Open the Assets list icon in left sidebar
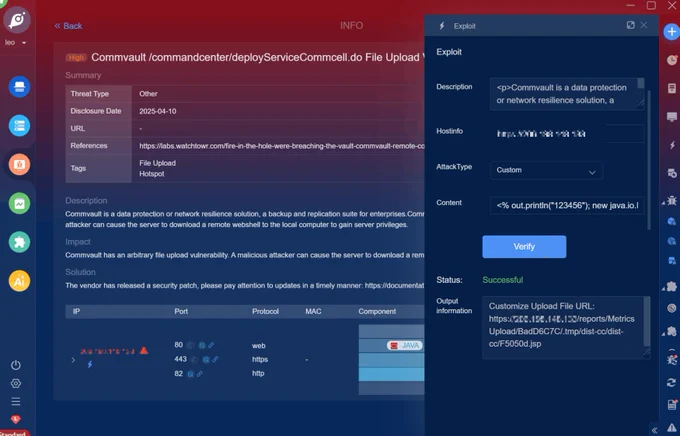The height and width of the screenshot is (436, 680). pos(20,126)
